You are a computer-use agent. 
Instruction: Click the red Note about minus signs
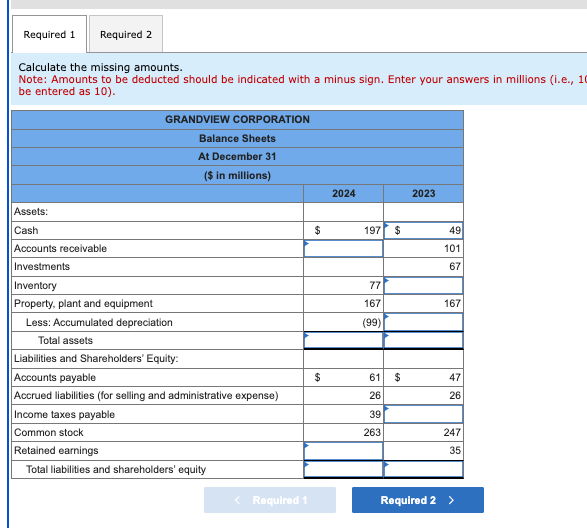pyautogui.click(x=302, y=85)
